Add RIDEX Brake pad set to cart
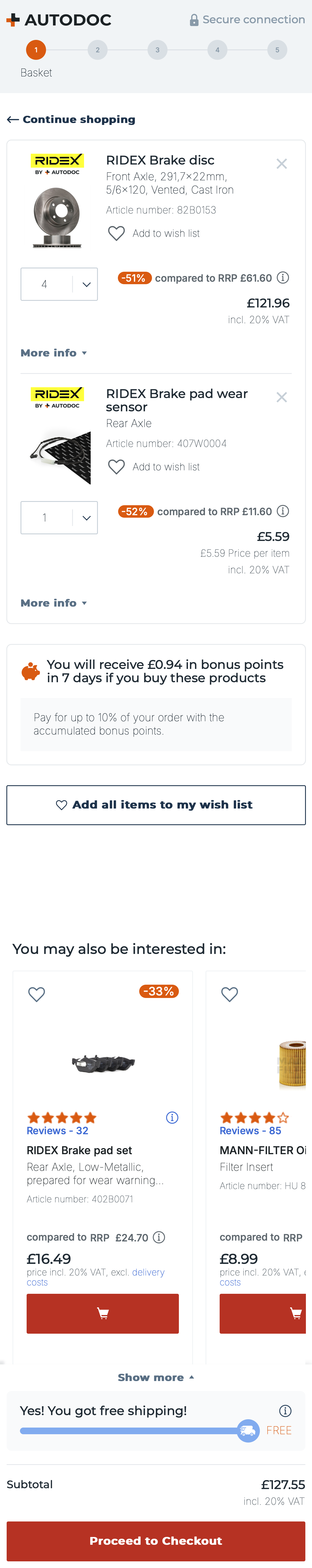Image resolution: width=312 pixels, height=1568 pixels. (x=102, y=1313)
